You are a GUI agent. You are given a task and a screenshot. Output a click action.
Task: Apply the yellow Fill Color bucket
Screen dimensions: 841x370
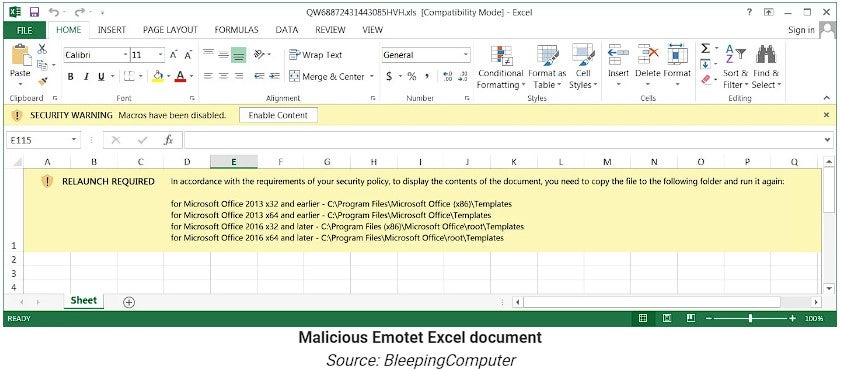click(x=158, y=77)
